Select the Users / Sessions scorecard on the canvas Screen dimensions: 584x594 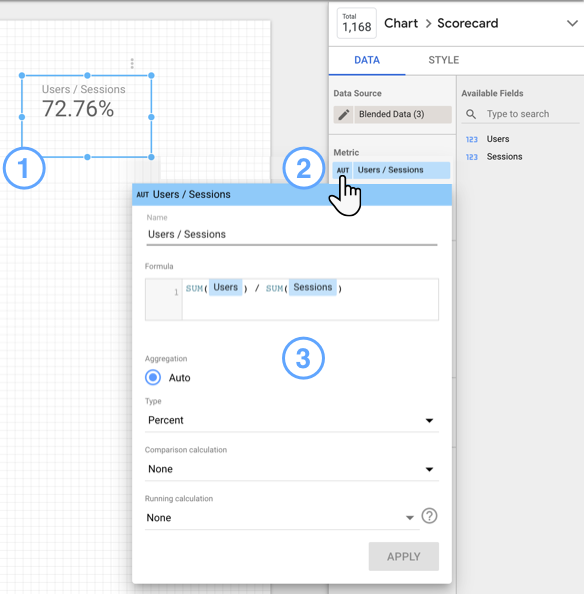[87, 116]
